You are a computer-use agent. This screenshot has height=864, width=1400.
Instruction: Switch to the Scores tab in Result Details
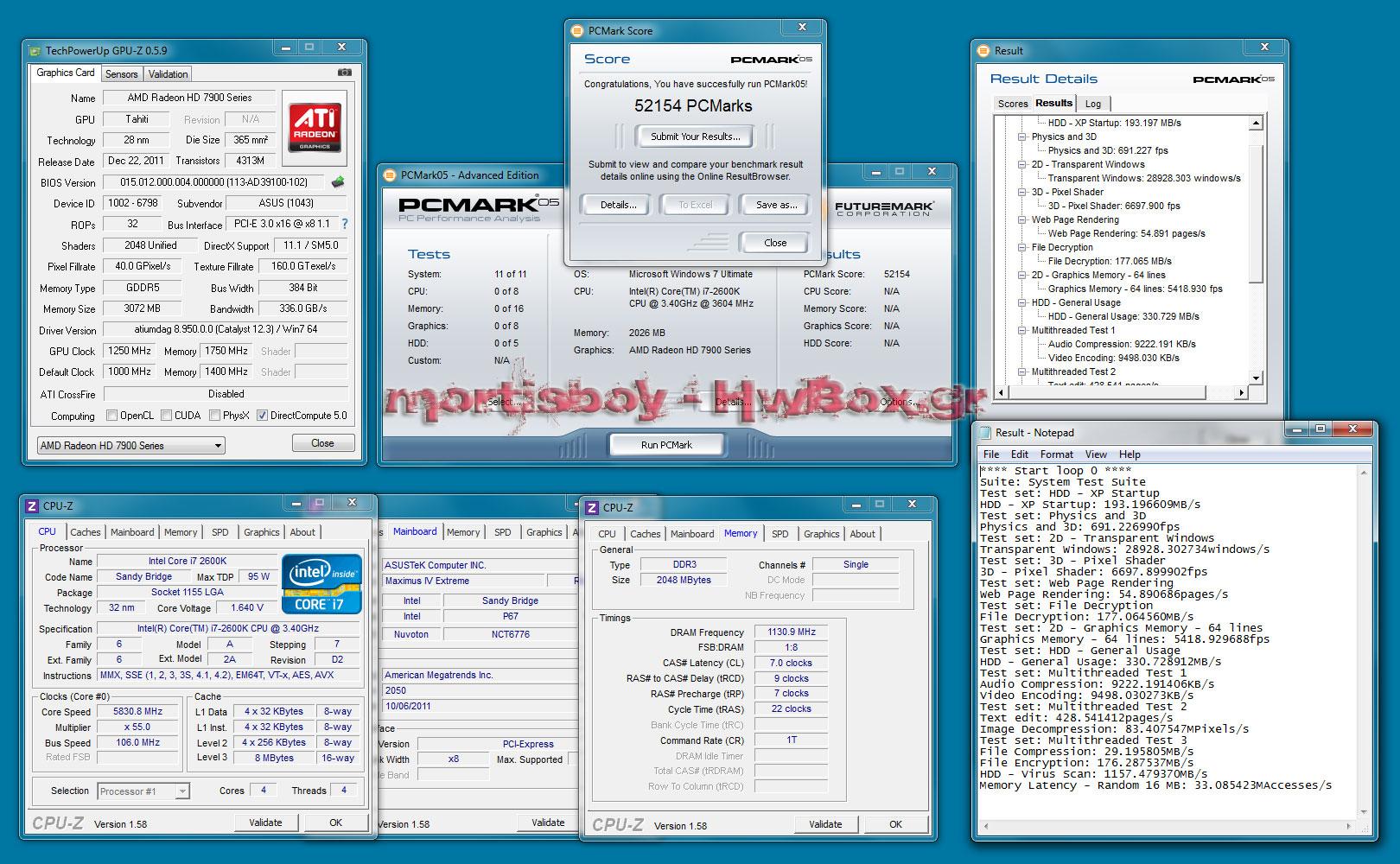pyautogui.click(x=1013, y=104)
